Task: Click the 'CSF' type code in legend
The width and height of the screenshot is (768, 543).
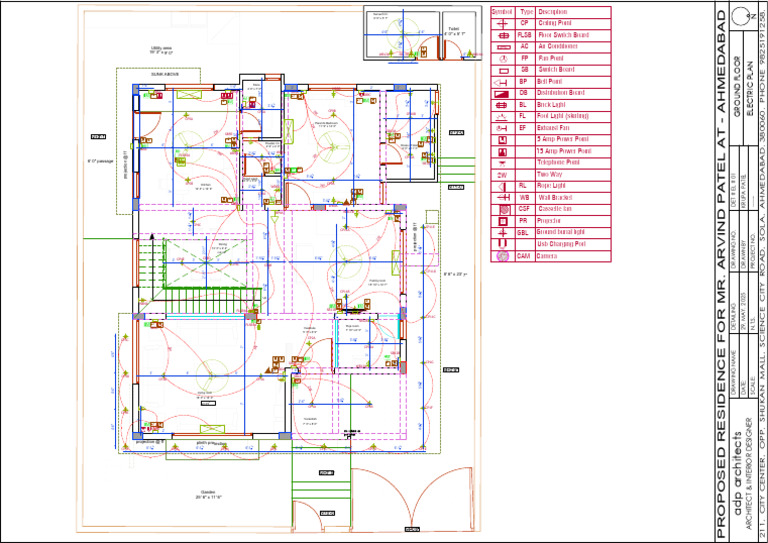Action: (x=524, y=209)
